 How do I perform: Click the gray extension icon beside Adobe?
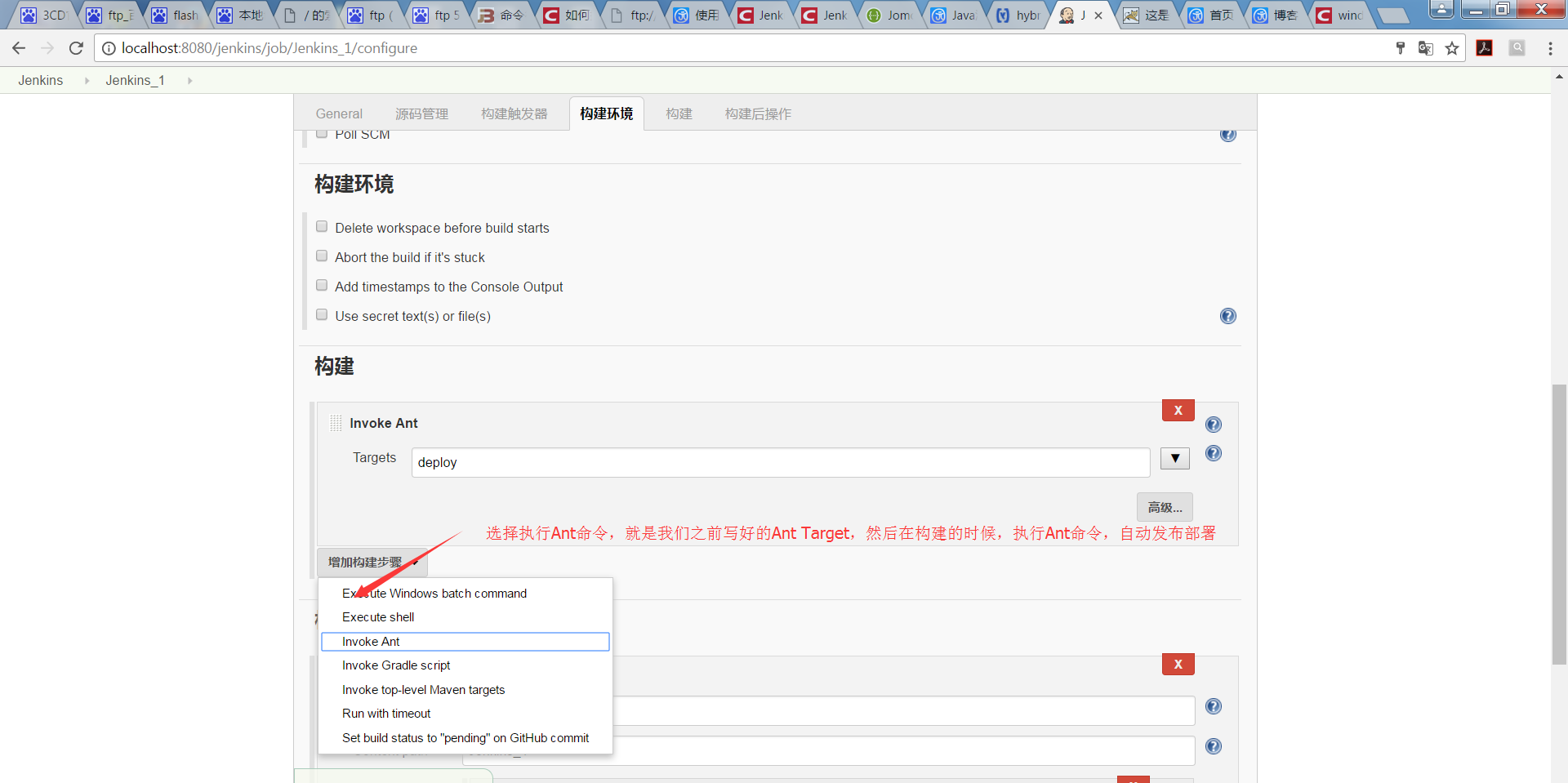click(1517, 48)
